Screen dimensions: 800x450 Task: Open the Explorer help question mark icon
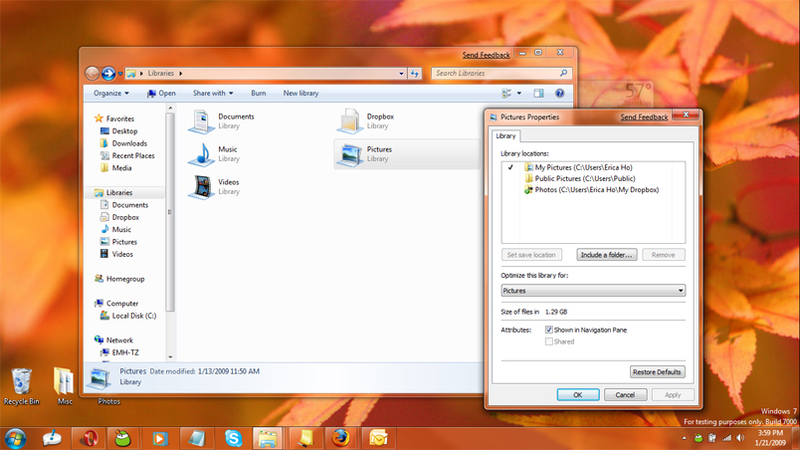[x=560, y=93]
